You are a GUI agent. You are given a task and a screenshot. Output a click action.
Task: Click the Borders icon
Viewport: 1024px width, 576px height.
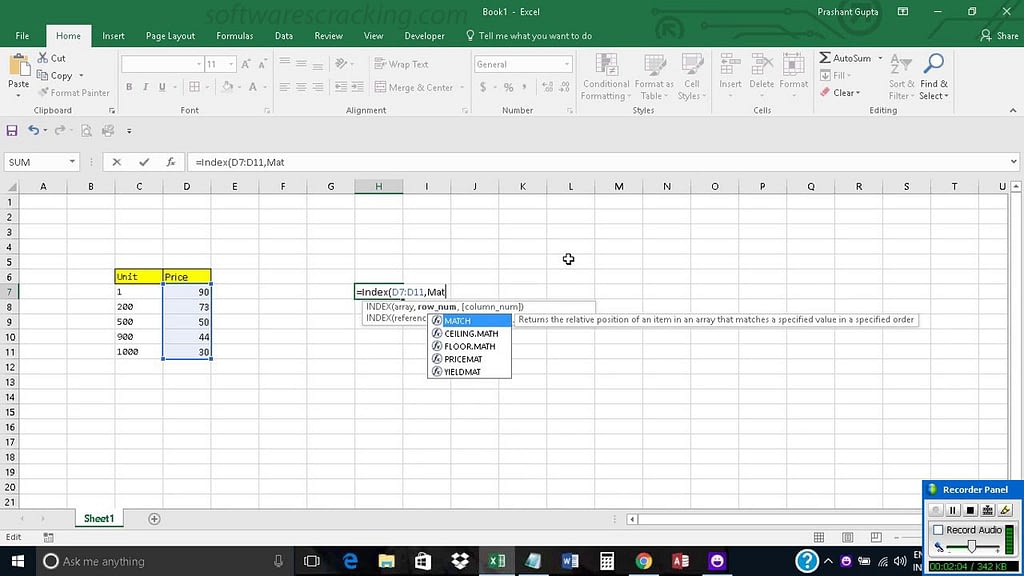click(x=195, y=87)
